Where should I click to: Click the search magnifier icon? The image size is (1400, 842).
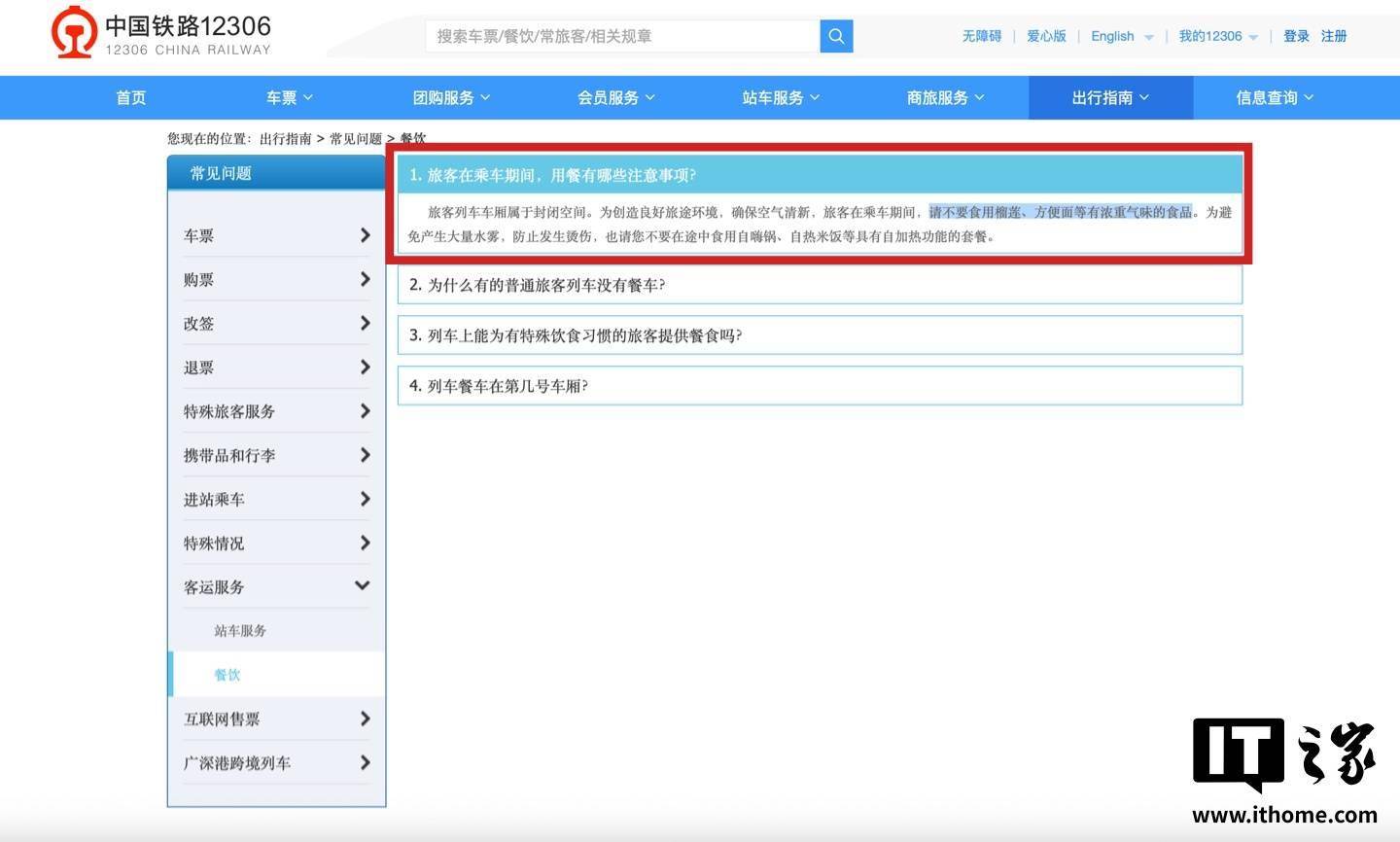[x=835, y=36]
